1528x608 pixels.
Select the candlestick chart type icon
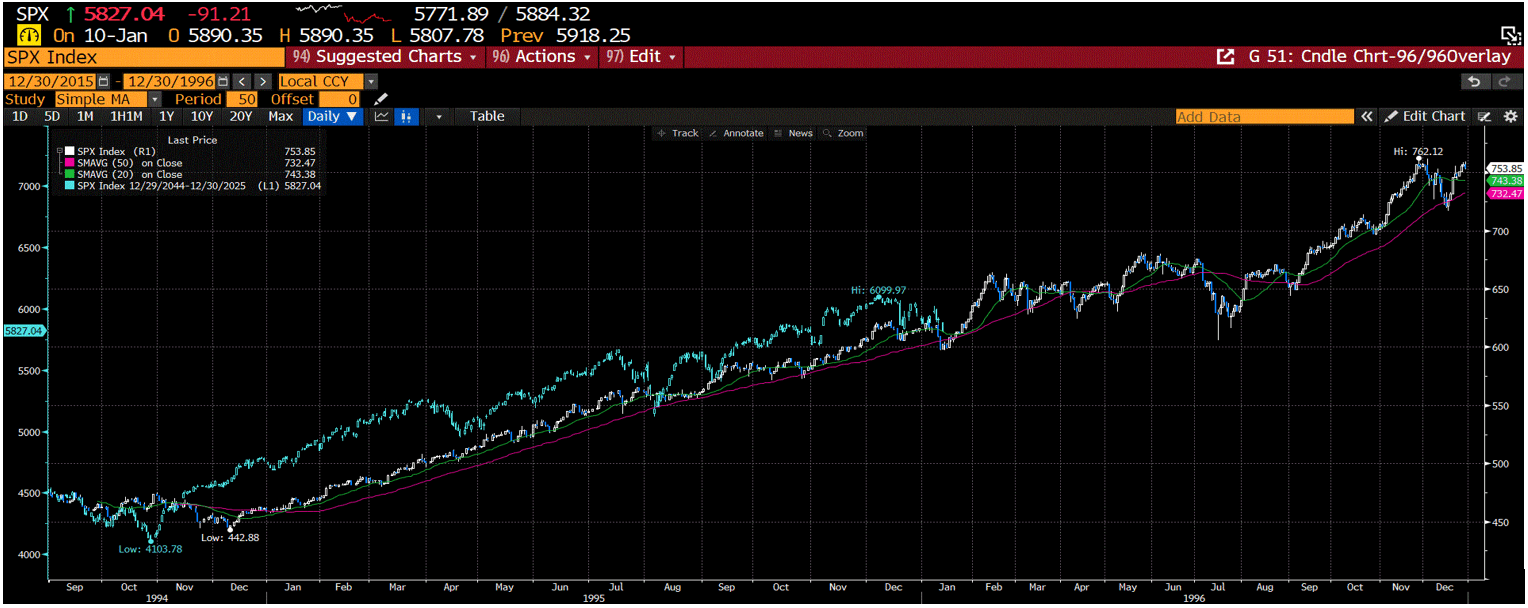pos(406,116)
